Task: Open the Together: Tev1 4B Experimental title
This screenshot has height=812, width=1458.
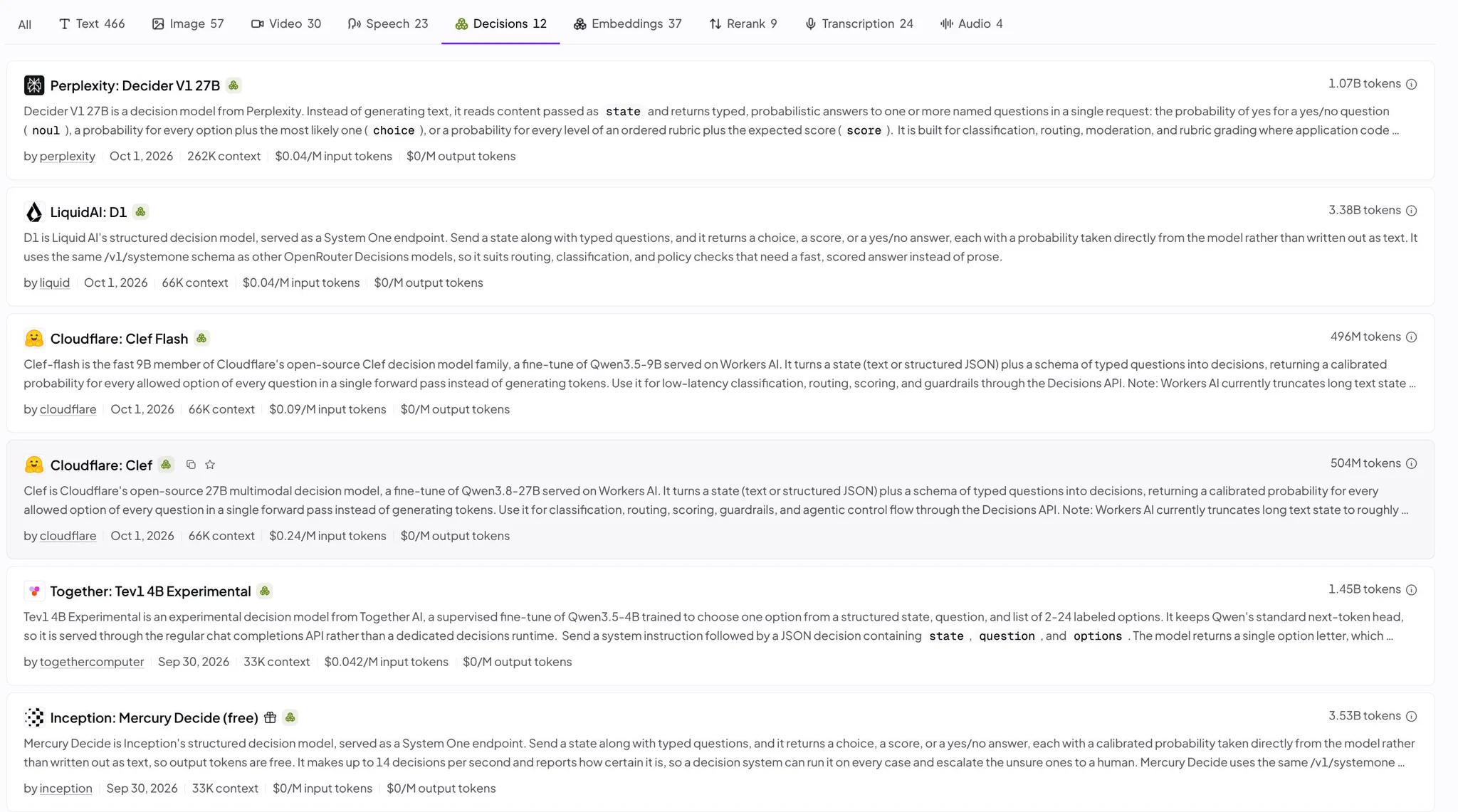Action: pos(151,591)
